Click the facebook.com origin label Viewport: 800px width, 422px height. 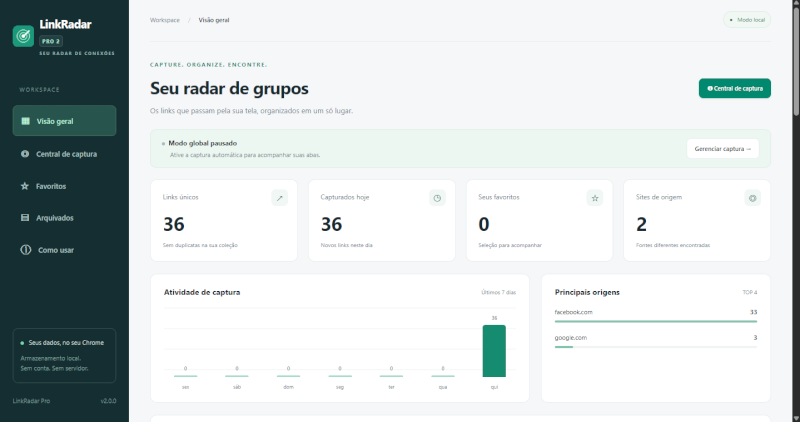click(573, 312)
